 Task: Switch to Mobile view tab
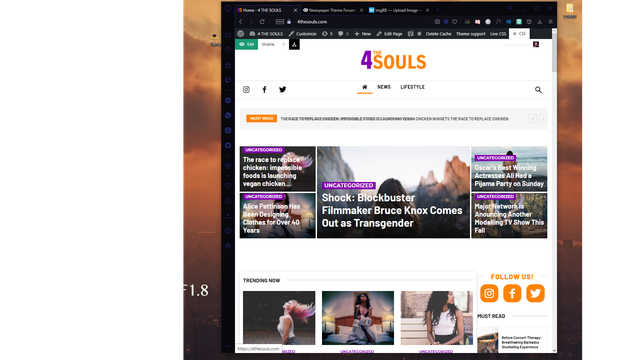click(x=268, y=44)
